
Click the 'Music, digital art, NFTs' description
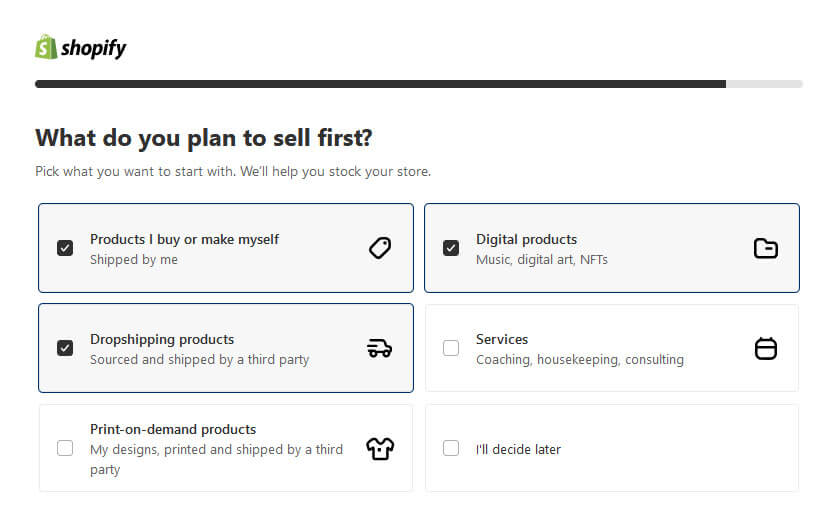coord(541,259)
